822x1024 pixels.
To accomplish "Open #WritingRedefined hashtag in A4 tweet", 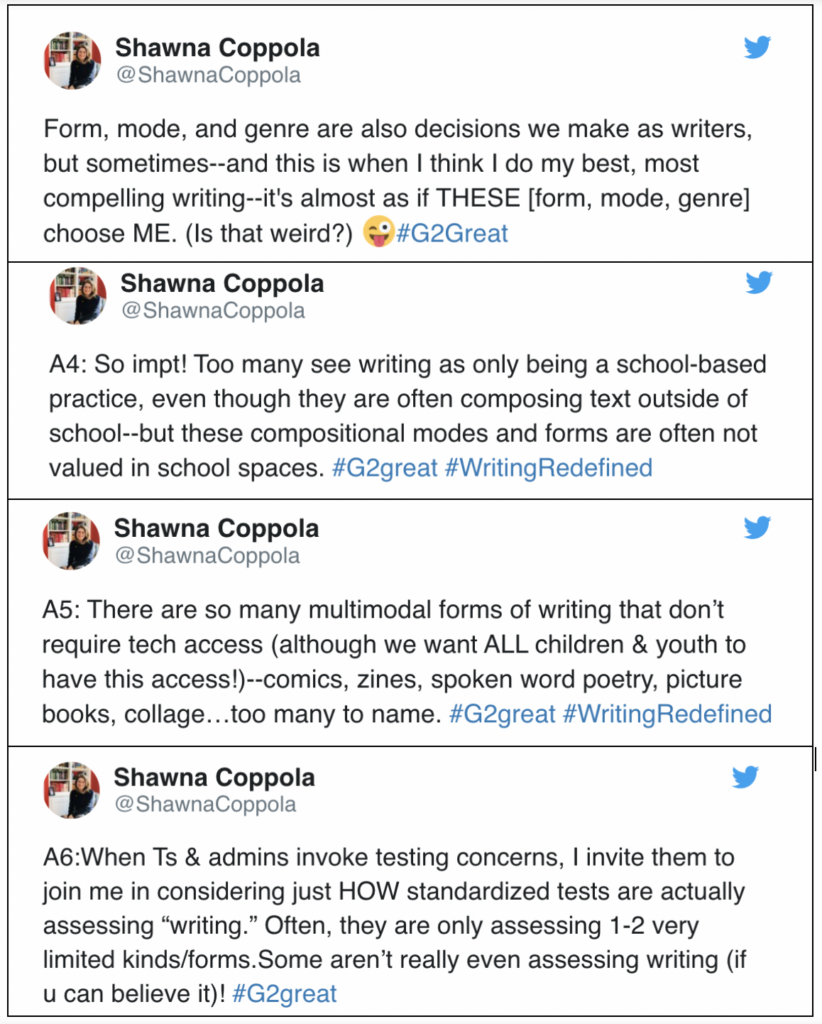I will [548, 468].
